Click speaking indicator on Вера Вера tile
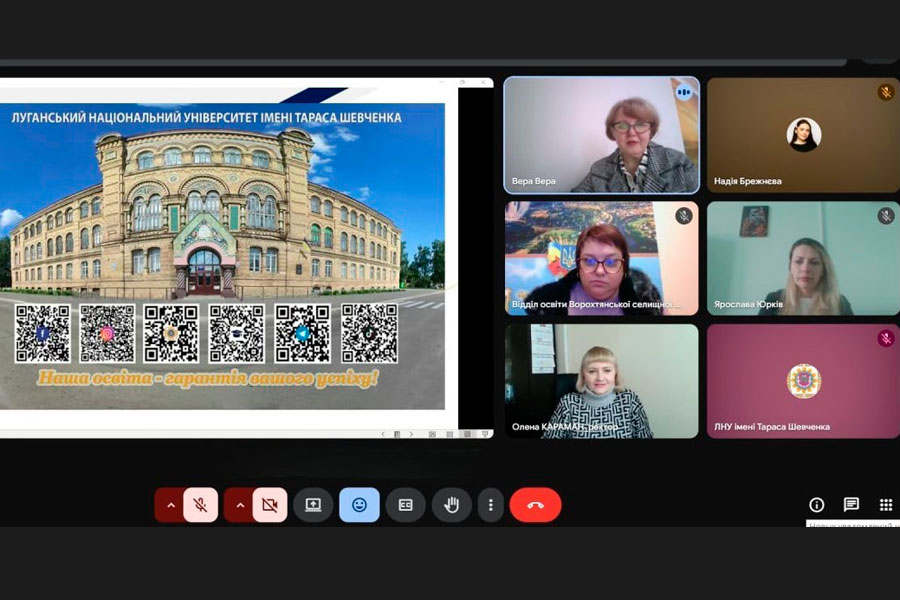This screenshot has height=600, width=900. [x=683, y=92]
